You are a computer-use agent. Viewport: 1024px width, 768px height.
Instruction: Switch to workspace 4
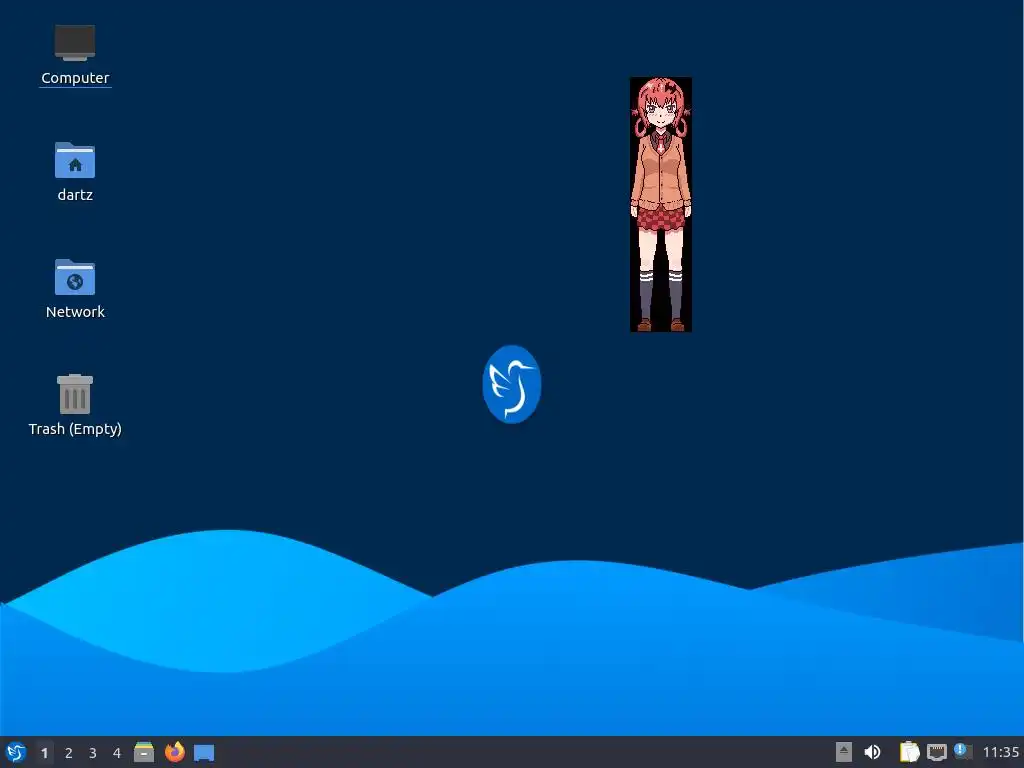117,753
